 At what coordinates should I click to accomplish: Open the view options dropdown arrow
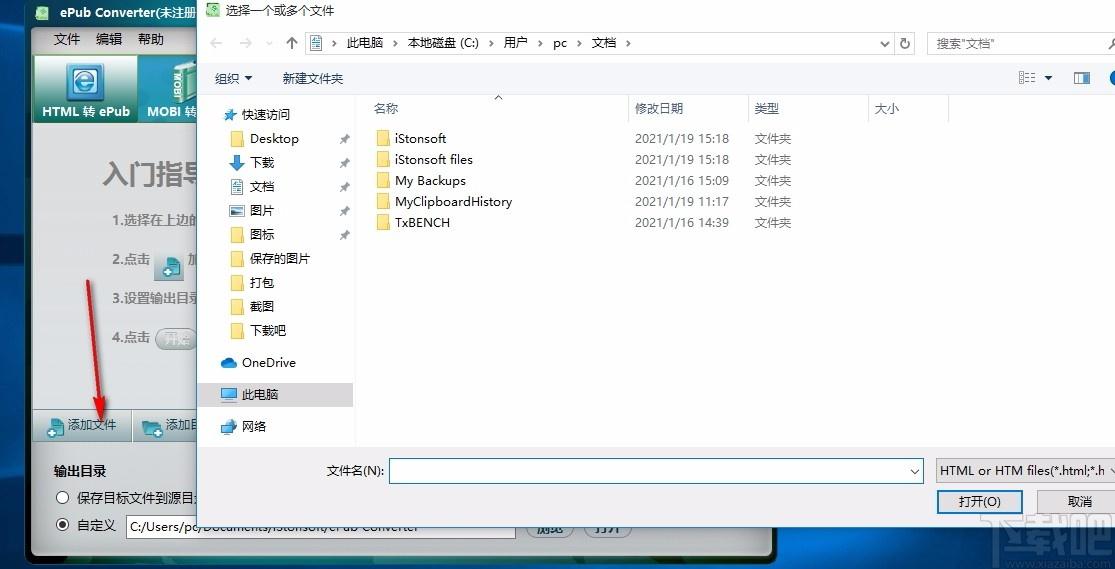(x=1048, y=78)
